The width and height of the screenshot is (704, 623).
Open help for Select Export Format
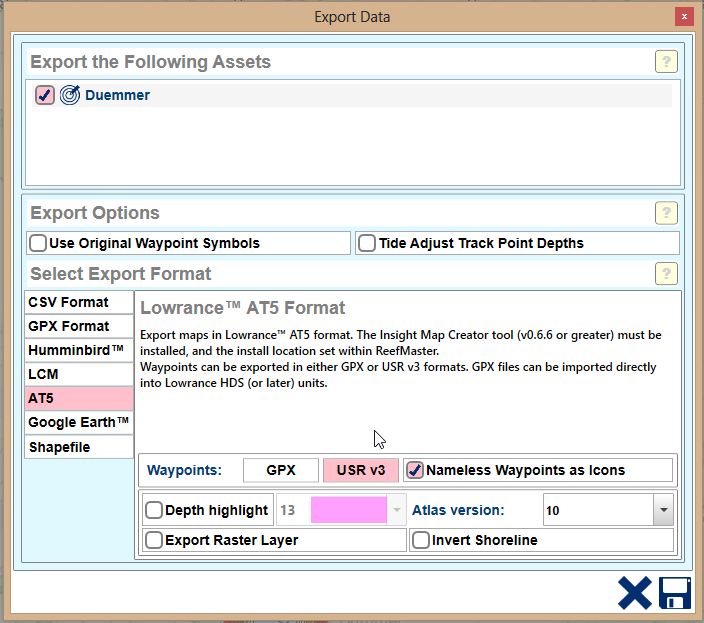point(666,274)
